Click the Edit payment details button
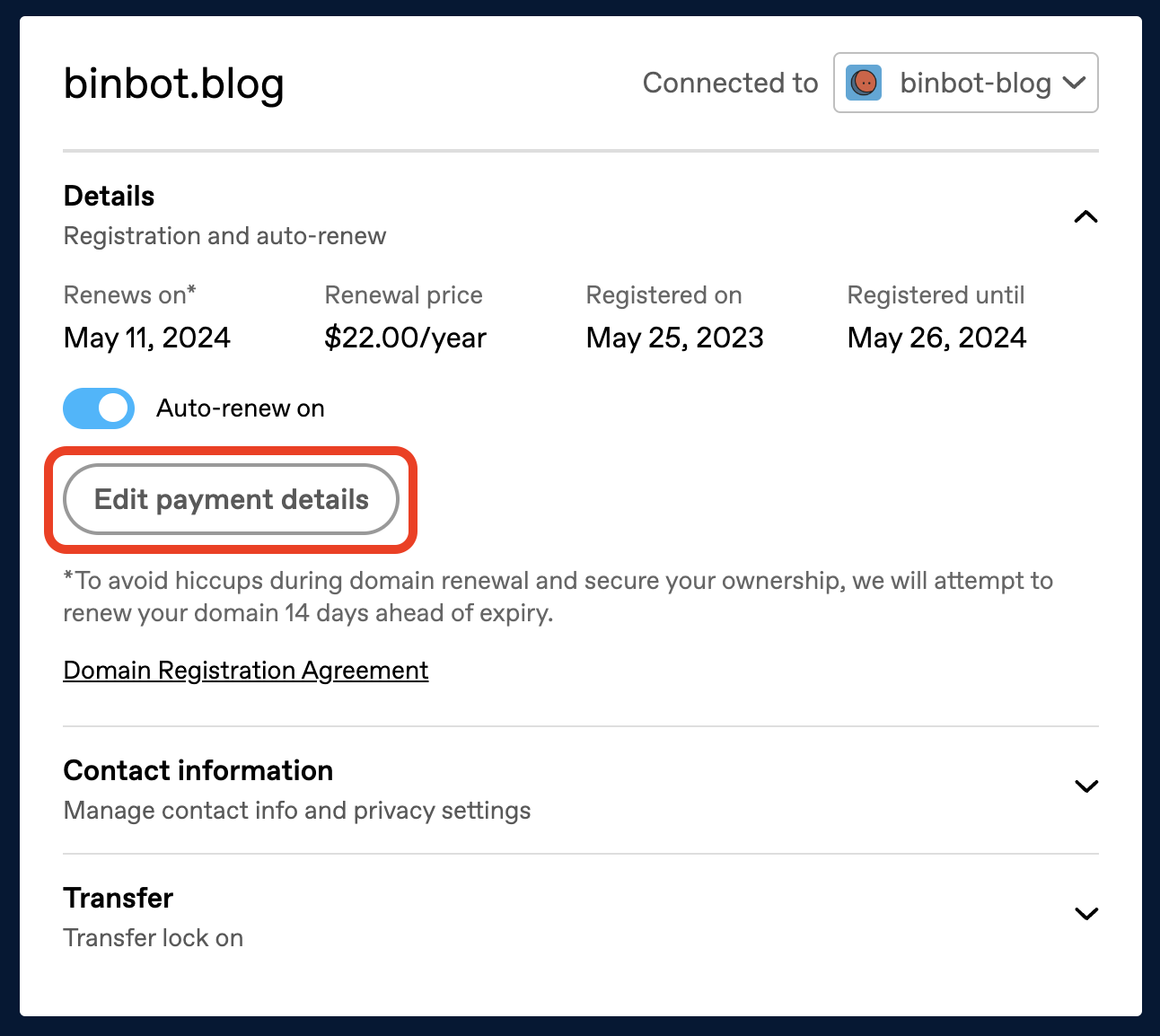1160x1036 pixels. click(231, 499)
